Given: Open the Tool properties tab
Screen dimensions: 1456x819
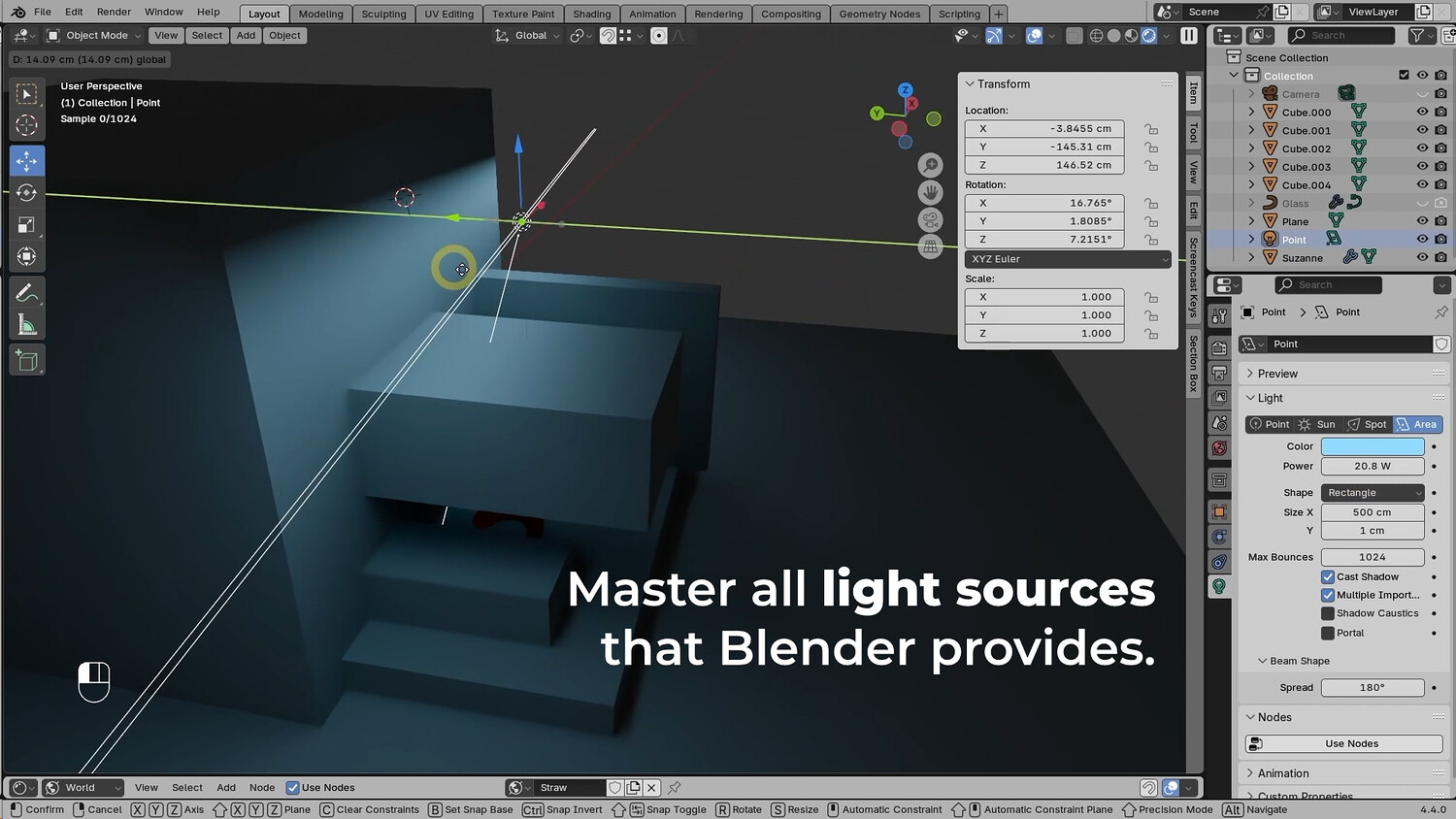Looking at the screenshot, I should click(1220, 316).
